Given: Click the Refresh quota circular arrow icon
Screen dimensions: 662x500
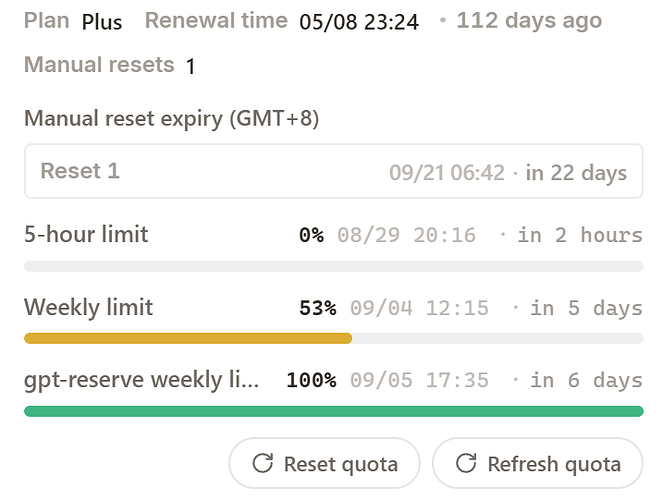Looking at the screenshot, I should (466, 463).
